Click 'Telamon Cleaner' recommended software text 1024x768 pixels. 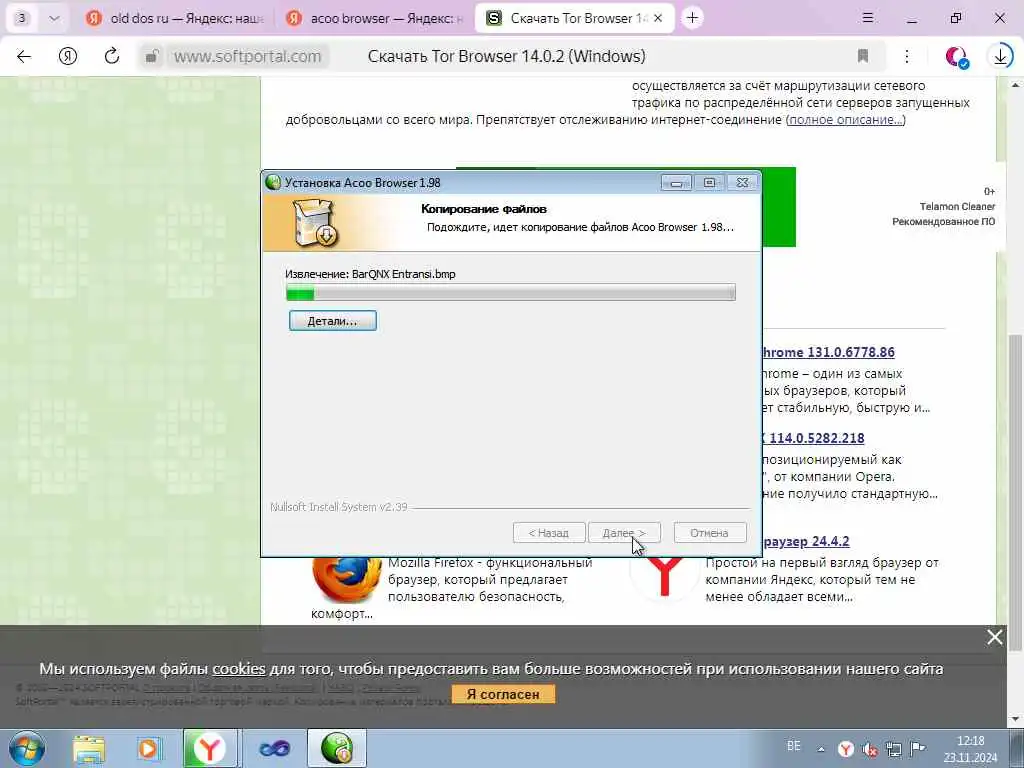pyautogui.click(x=957, y=206)
